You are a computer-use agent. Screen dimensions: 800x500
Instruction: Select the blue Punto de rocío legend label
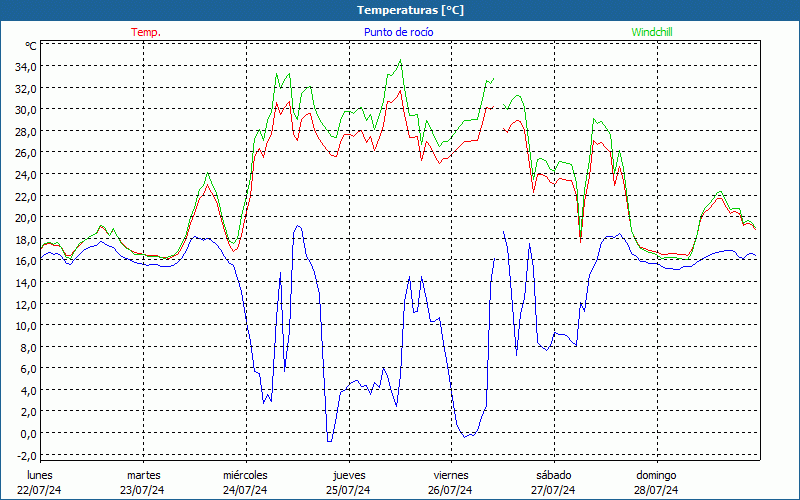398,32
